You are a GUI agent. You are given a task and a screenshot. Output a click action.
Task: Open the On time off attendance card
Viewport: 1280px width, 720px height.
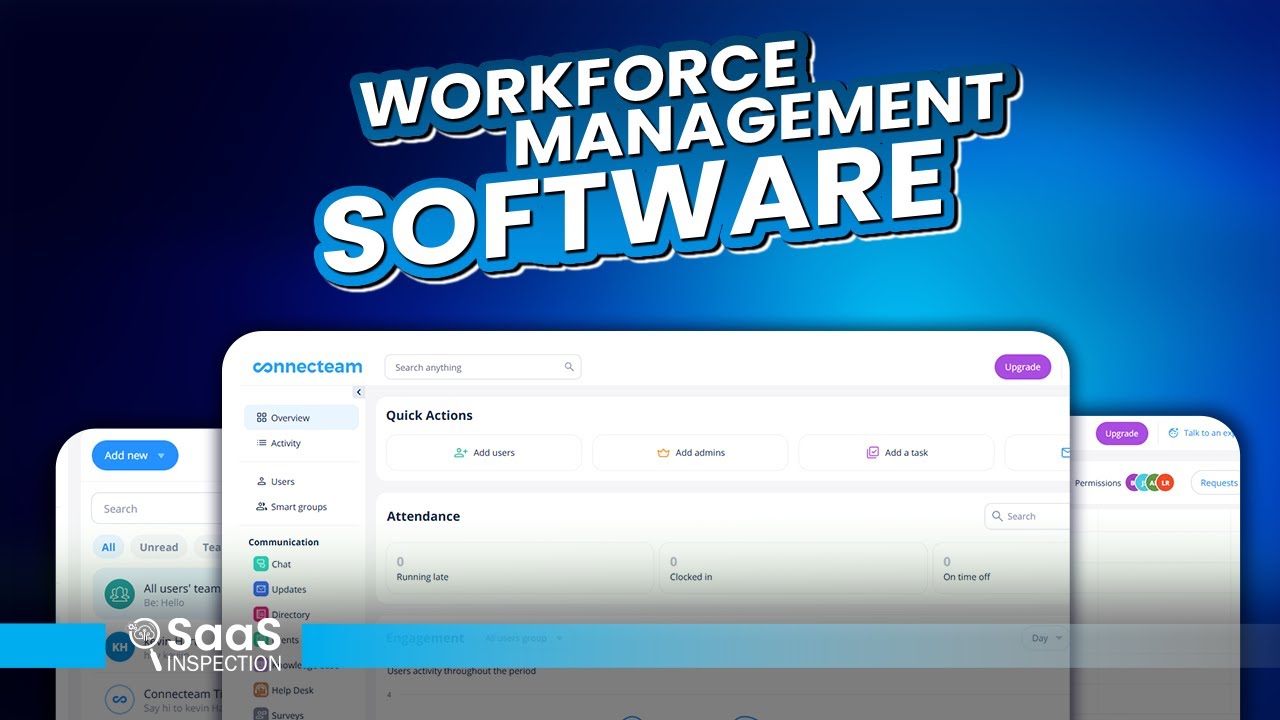pos(1001,569)
